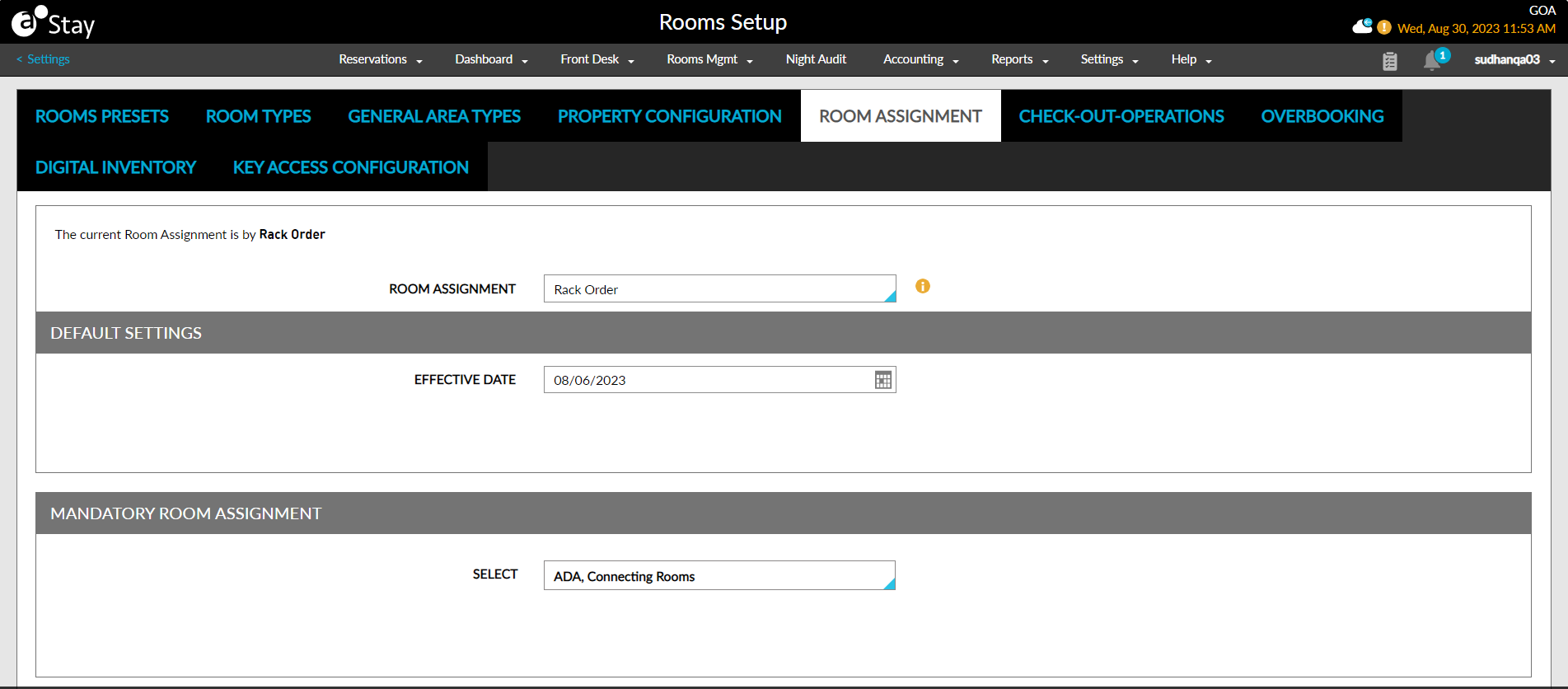Viewport: 1568px width, 689px height.
Task: Open the Effective Date calendar picker
Action: (x=883, y=380)
